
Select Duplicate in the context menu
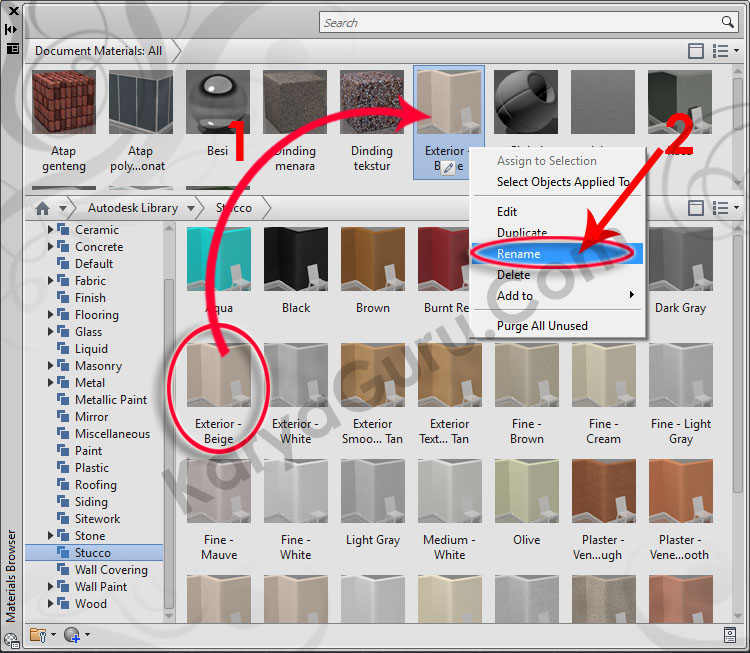(x=522, y=233)
